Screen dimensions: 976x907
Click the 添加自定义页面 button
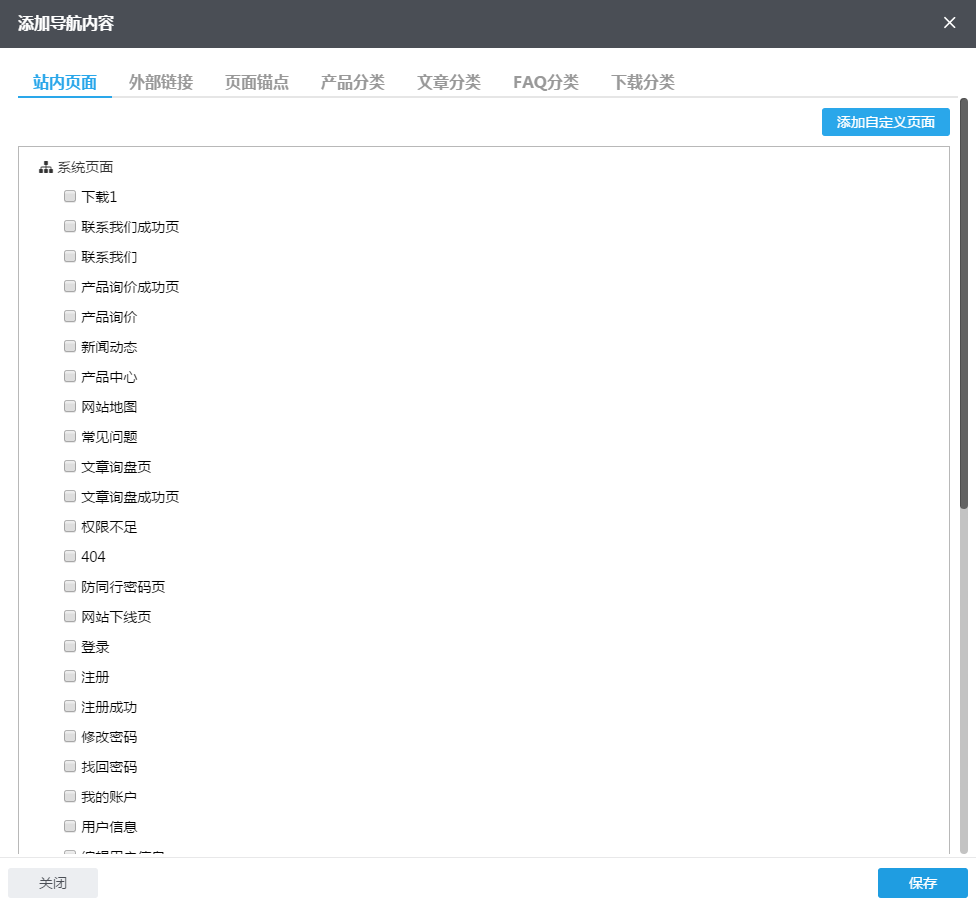[x=885, y=121]
